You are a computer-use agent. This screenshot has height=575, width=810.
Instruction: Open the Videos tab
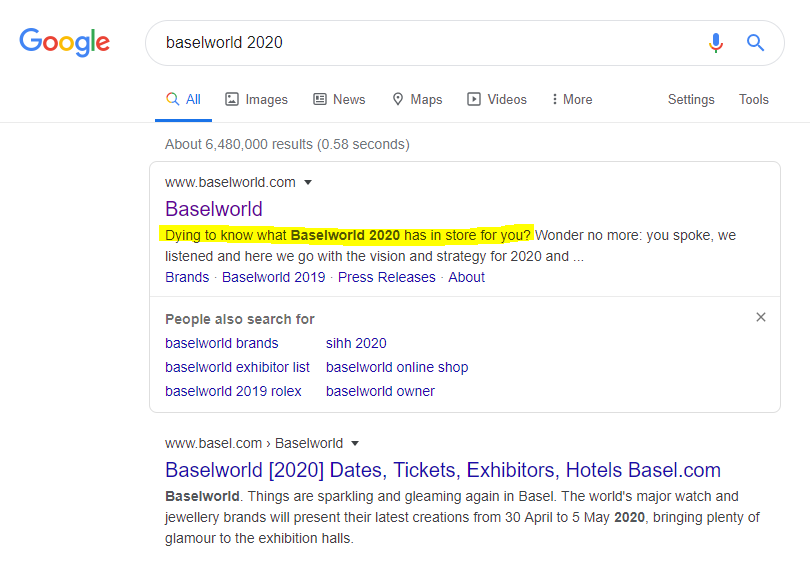(x=497, y=99)
